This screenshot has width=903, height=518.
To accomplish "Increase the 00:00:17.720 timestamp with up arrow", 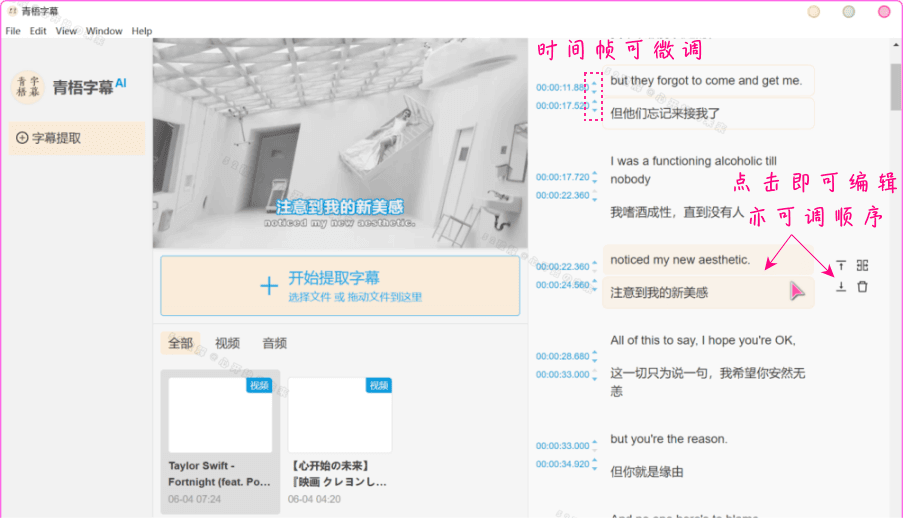I will point(595,173).
